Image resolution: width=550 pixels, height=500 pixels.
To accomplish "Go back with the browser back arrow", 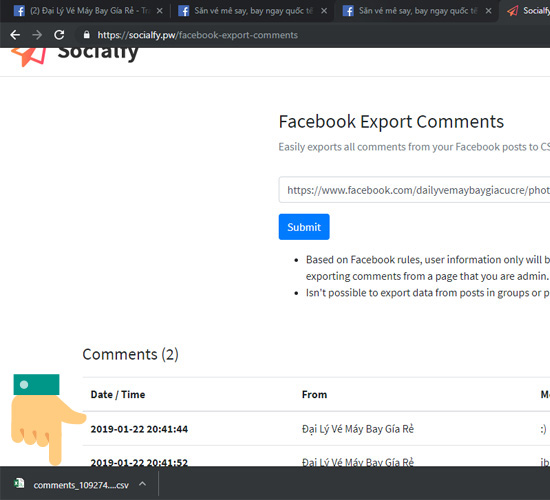I will click(15, 35).
